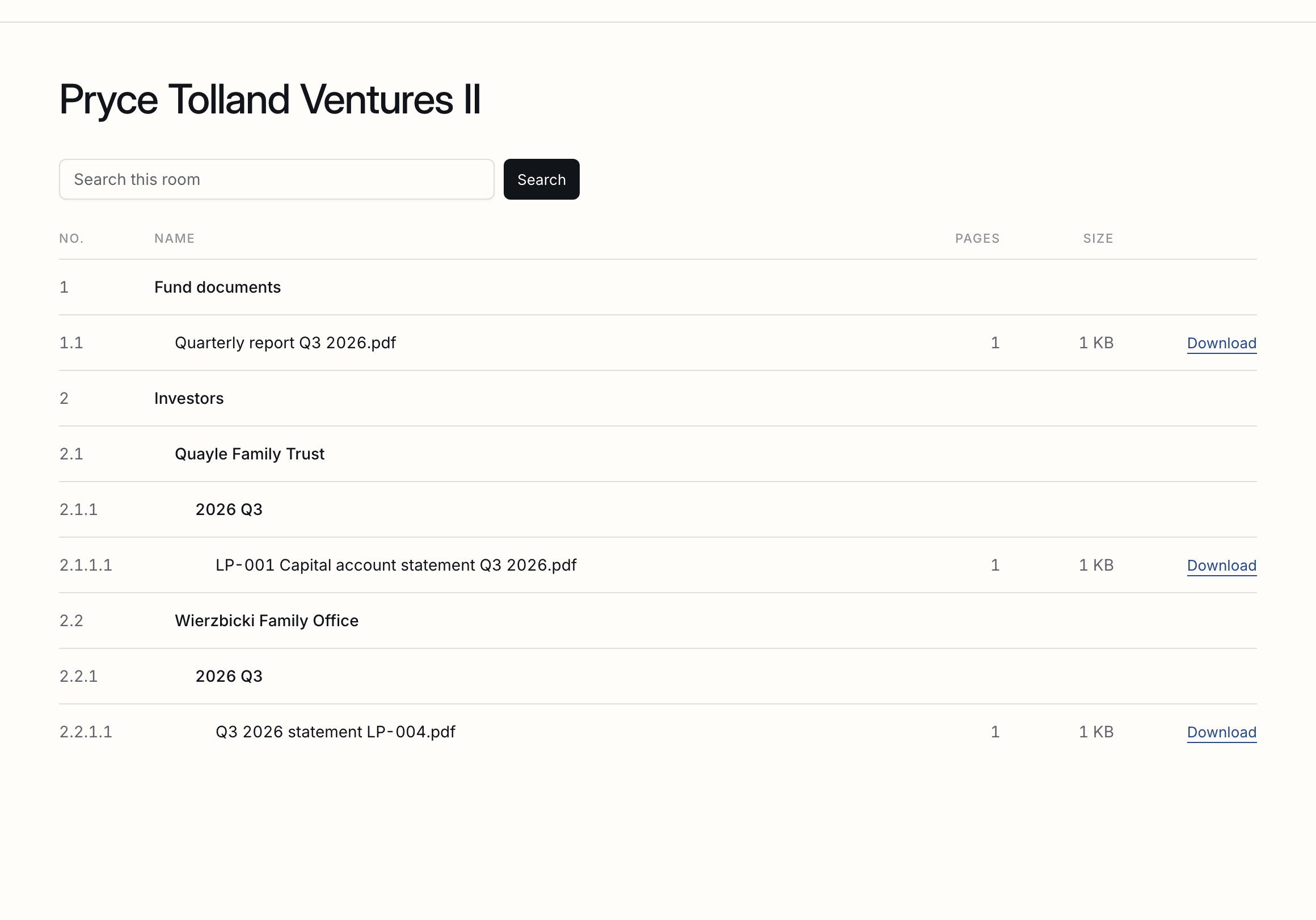The width and height of the screenshot is (1316, 920).
Task: Open LP-001 Capital account statement Q3 2026.pdf name
Action: (x=396, y=565)
